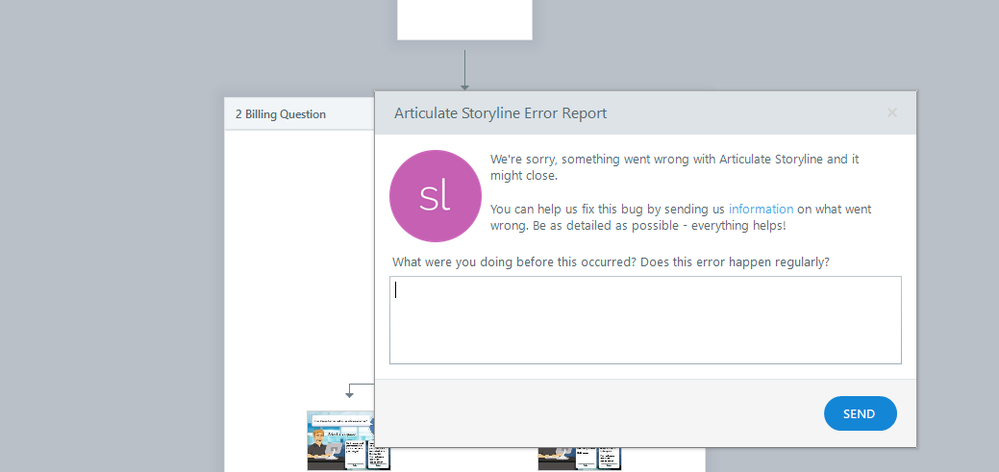Send the error report
The width and height of the screenshot is (999, 472).
[860, 413]
